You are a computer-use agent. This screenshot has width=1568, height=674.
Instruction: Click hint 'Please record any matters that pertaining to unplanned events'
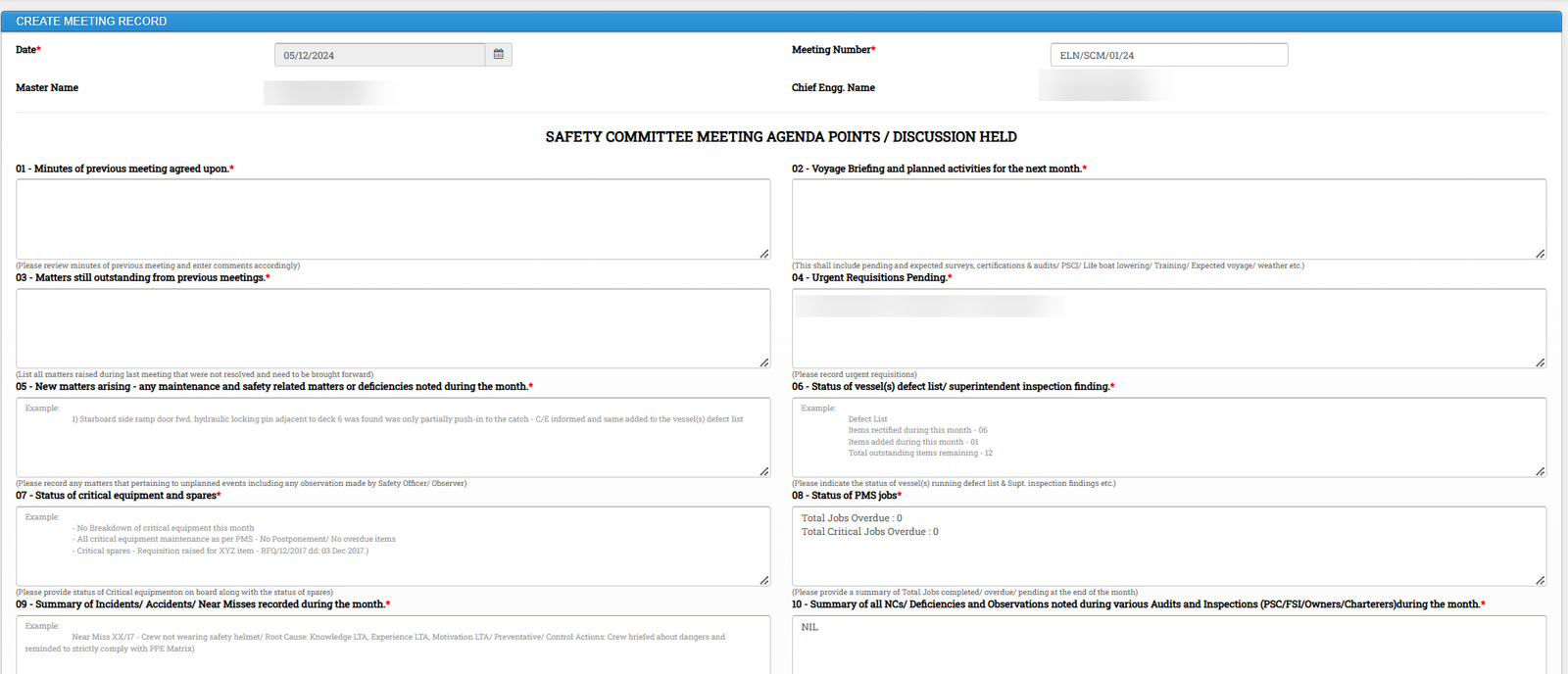(241, 483)
